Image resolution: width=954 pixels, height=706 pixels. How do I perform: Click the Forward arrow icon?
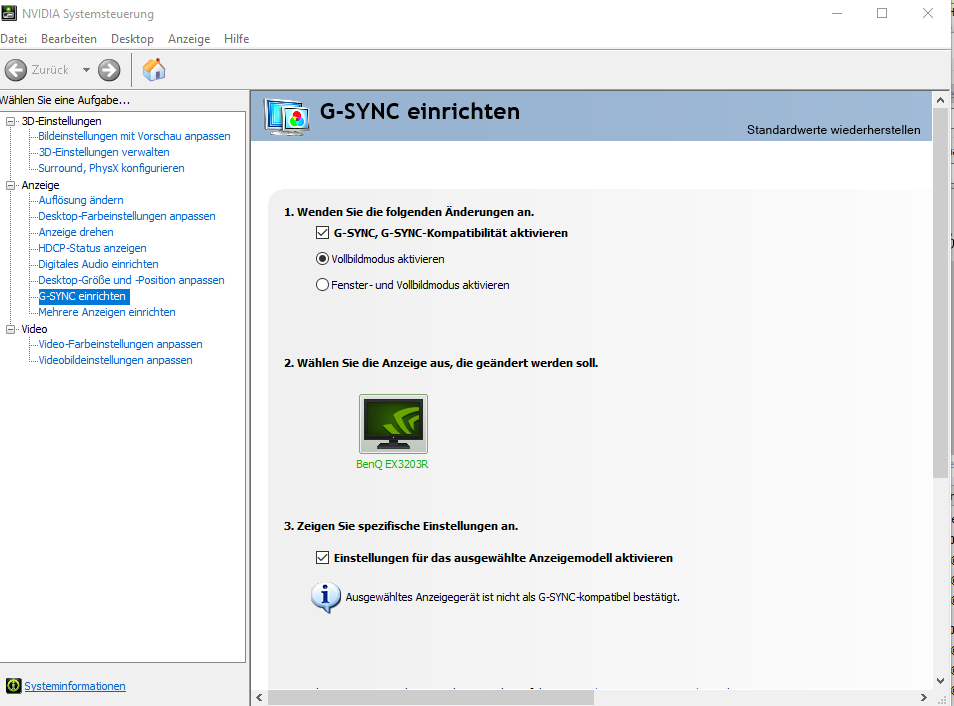pos(110,70)
